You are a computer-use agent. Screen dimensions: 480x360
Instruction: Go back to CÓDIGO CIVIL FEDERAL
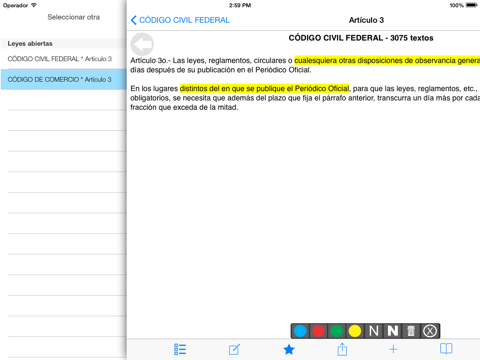click(180, 20)
